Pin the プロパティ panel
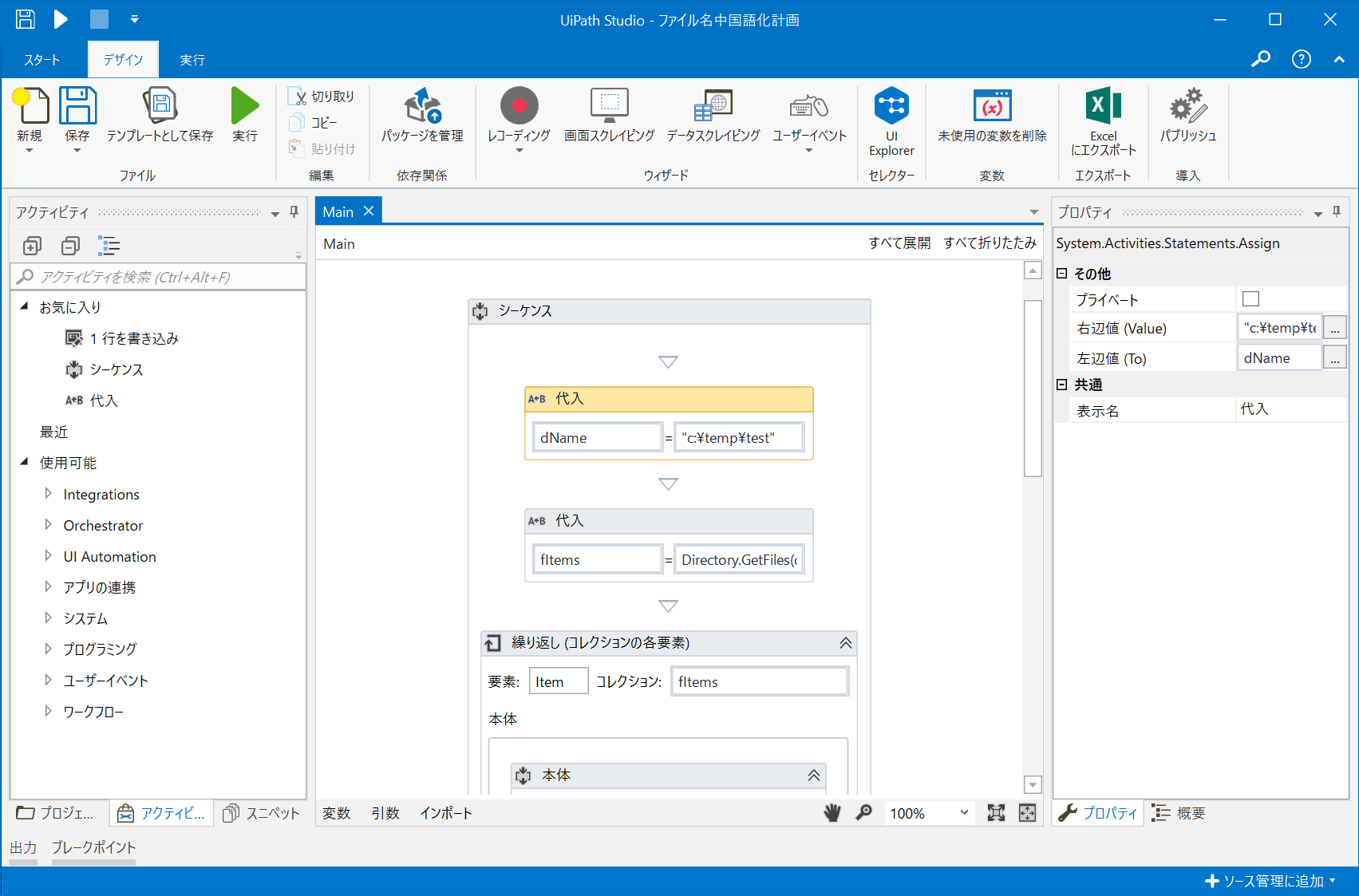This screenshot has width=1359, height=896. [x=1337, y=212]
